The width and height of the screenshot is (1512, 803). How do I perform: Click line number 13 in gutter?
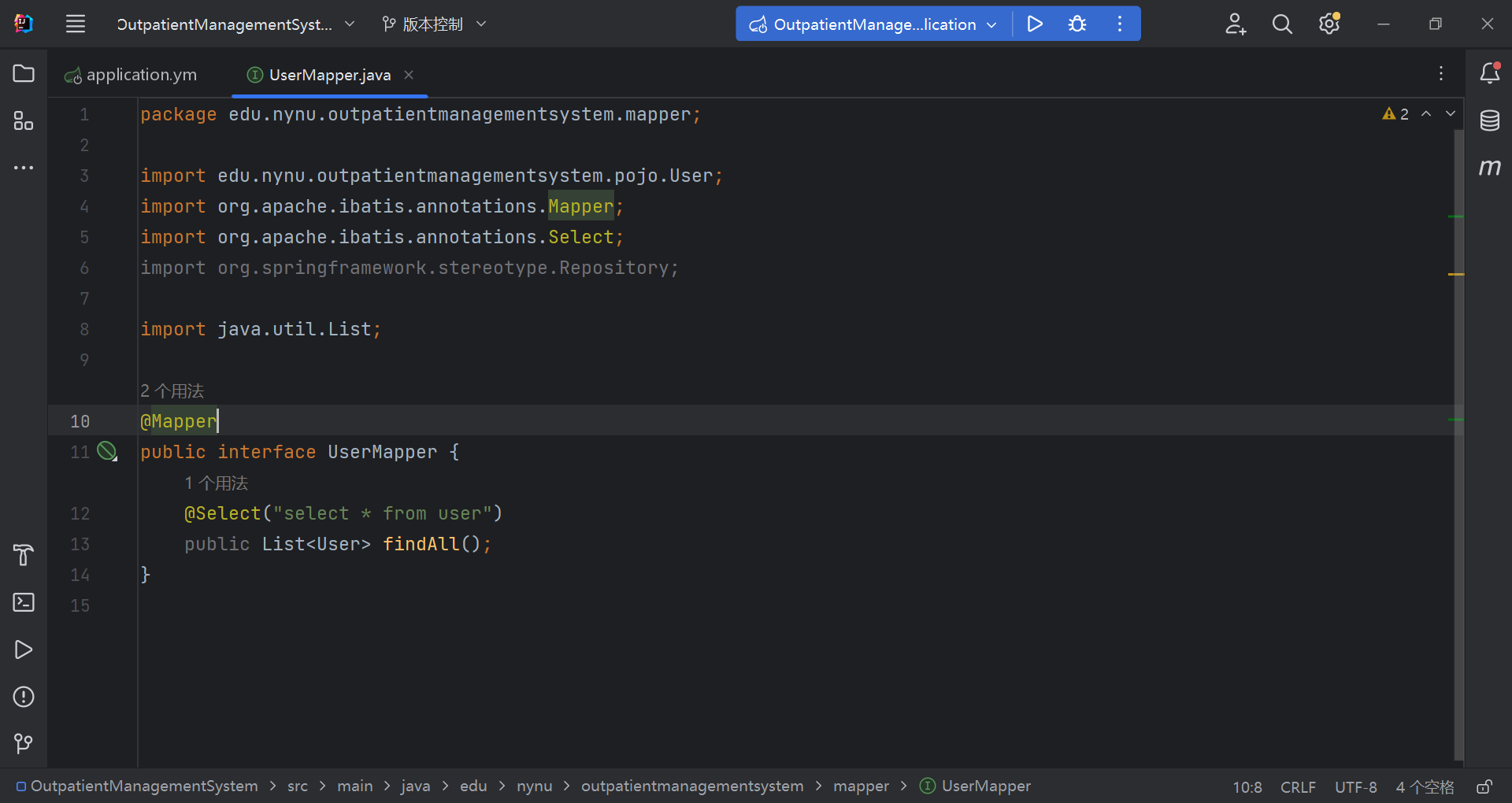[80, 544]
